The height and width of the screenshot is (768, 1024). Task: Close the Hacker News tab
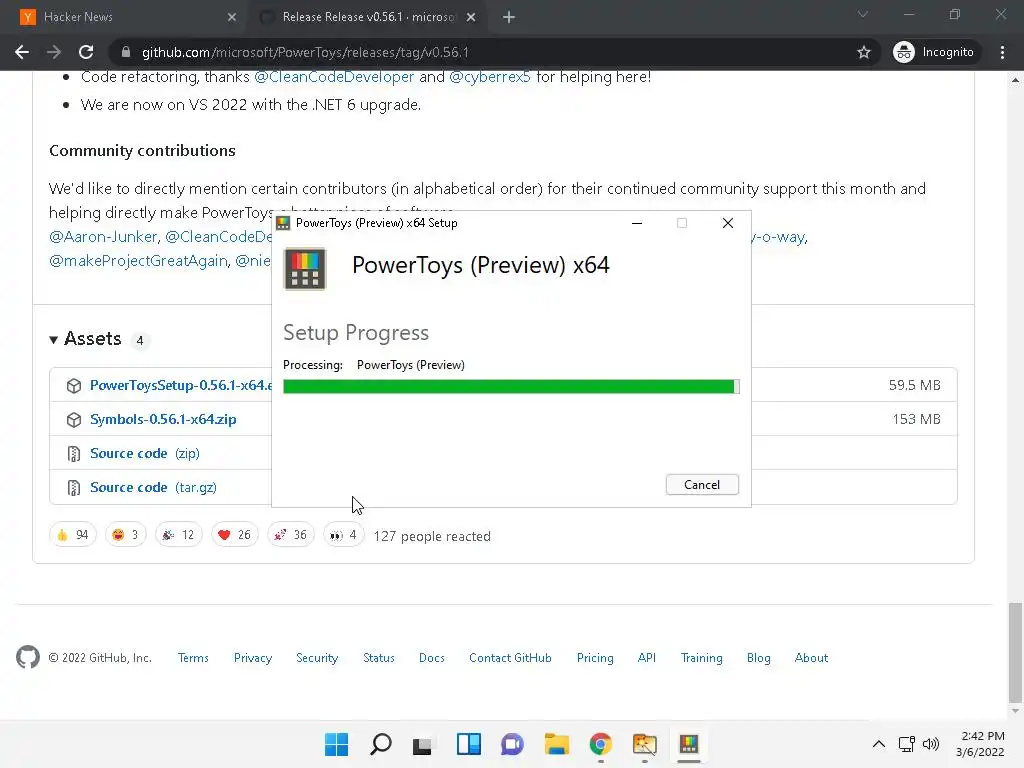232,17
